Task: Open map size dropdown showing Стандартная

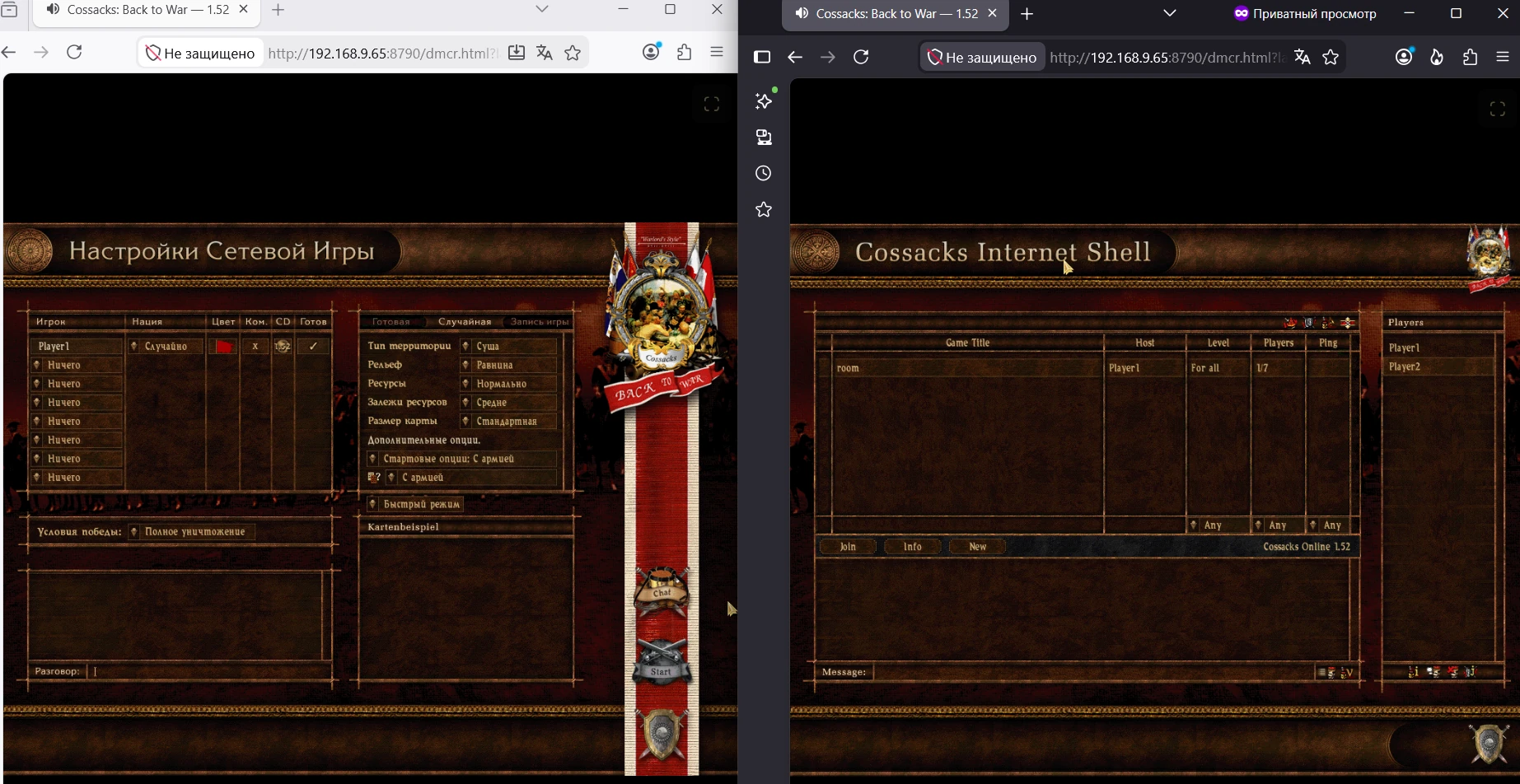Action: tap(508, 422)
